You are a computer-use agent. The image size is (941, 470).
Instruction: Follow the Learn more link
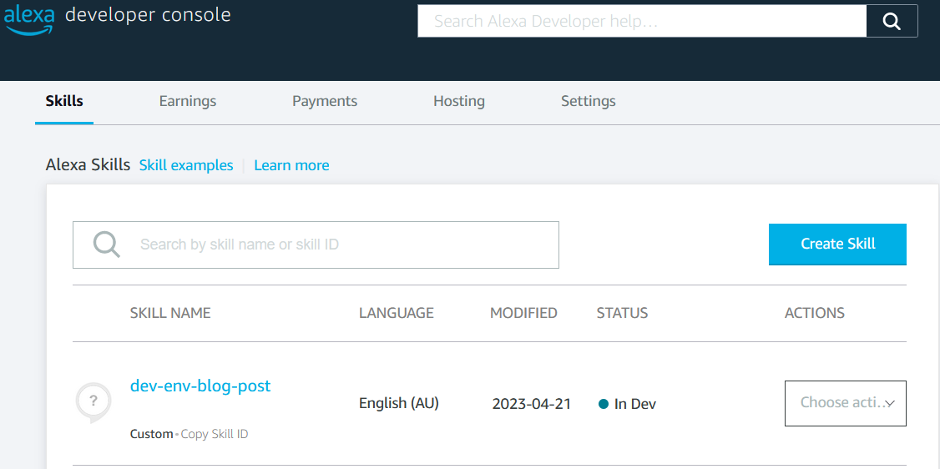coord(291,165)
